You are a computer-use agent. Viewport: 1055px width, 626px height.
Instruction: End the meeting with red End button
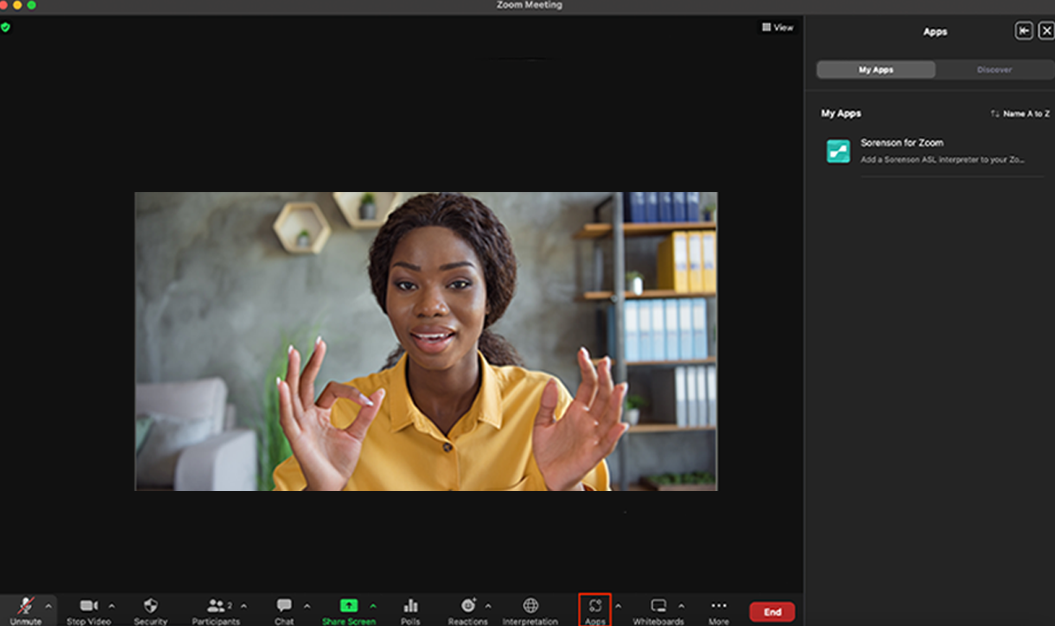772,612
